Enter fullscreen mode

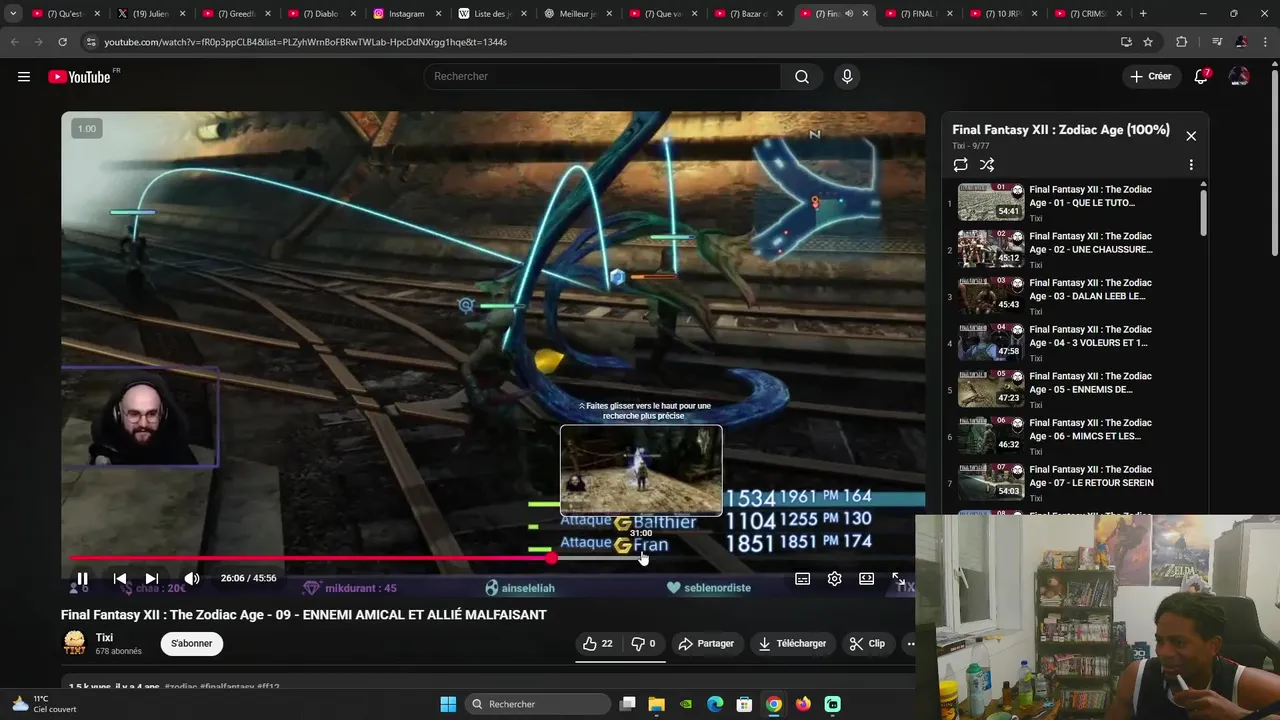click(x=898, y=578)
